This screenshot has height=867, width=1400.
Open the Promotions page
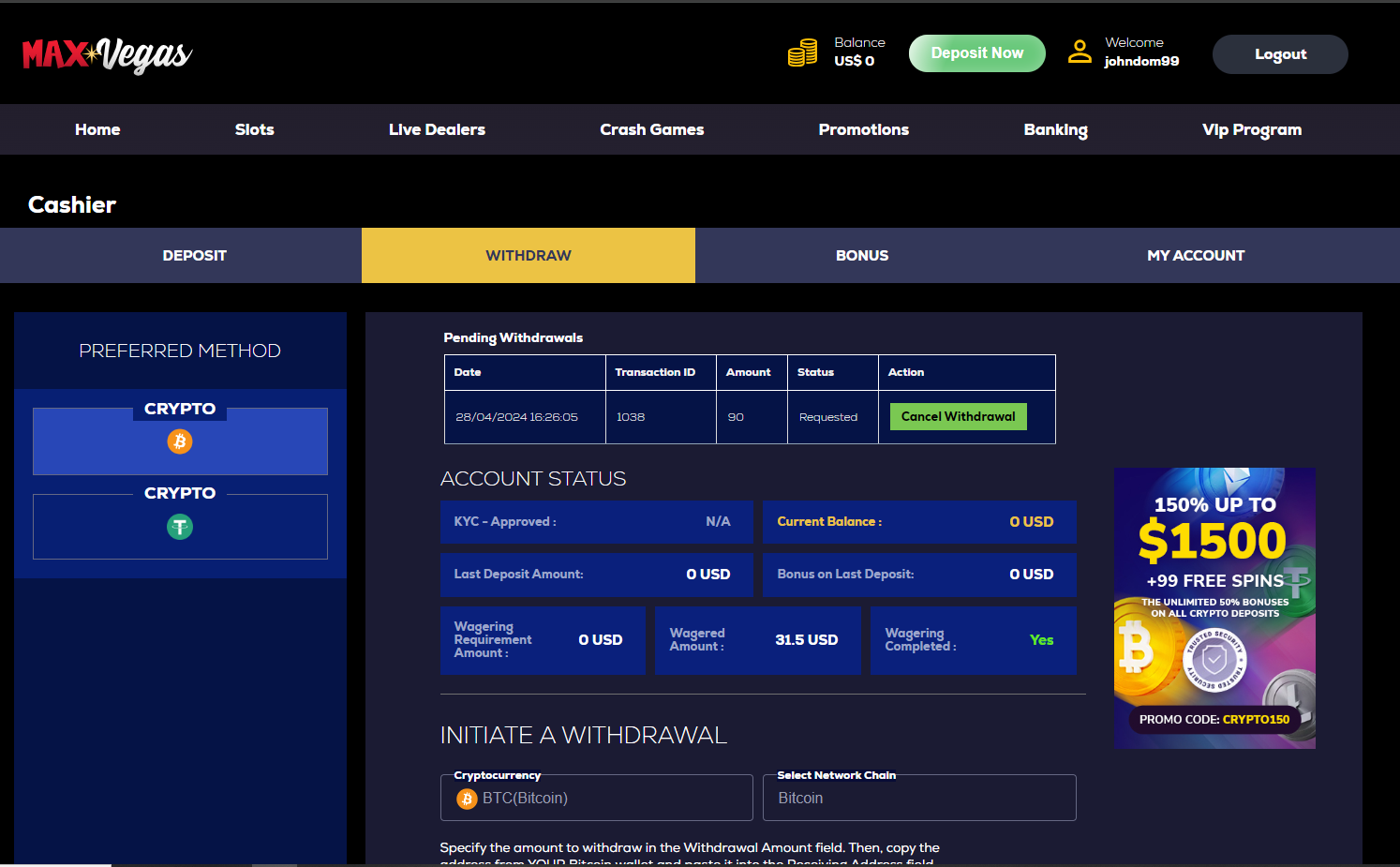tap(863, 129)
